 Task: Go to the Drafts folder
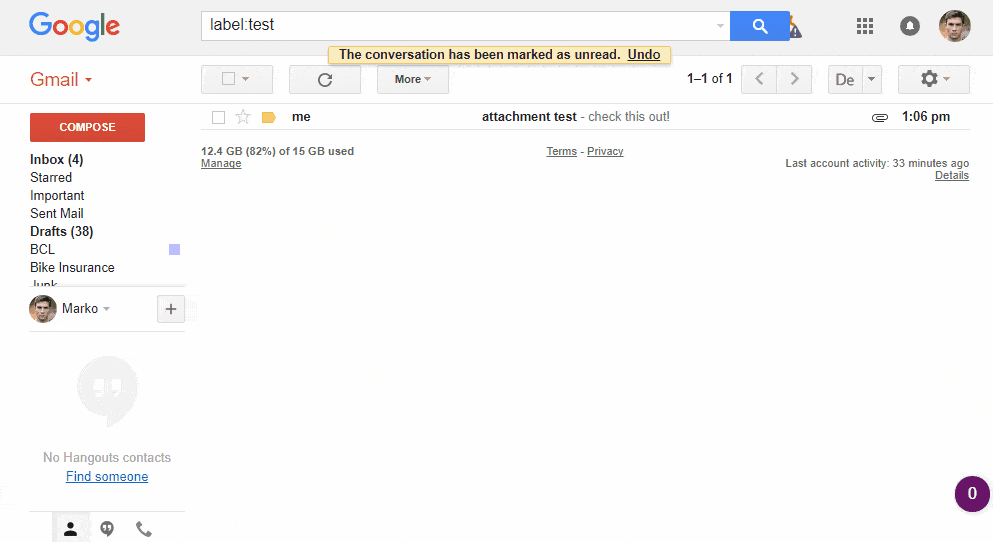61,231
